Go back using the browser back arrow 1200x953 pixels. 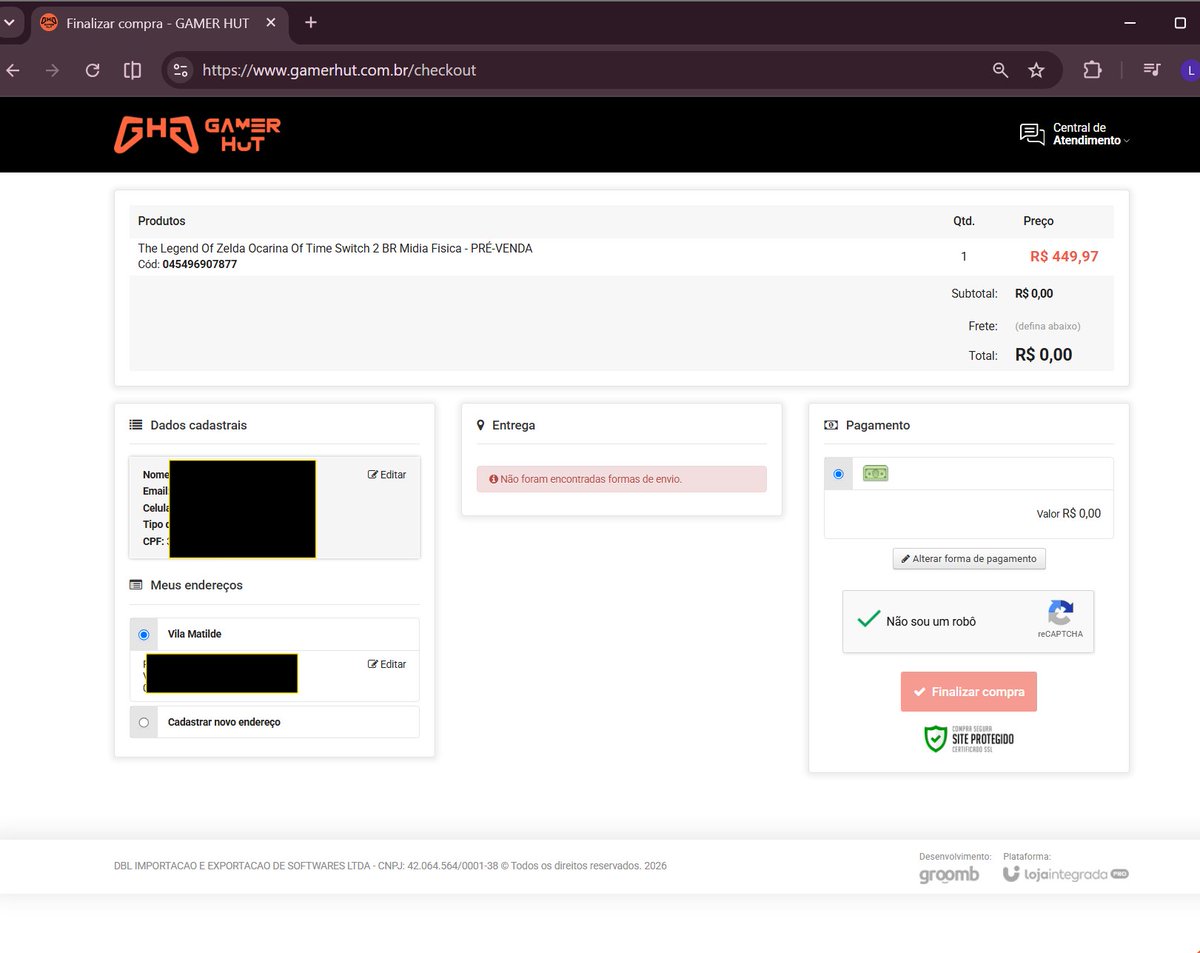tap(13, 70)
